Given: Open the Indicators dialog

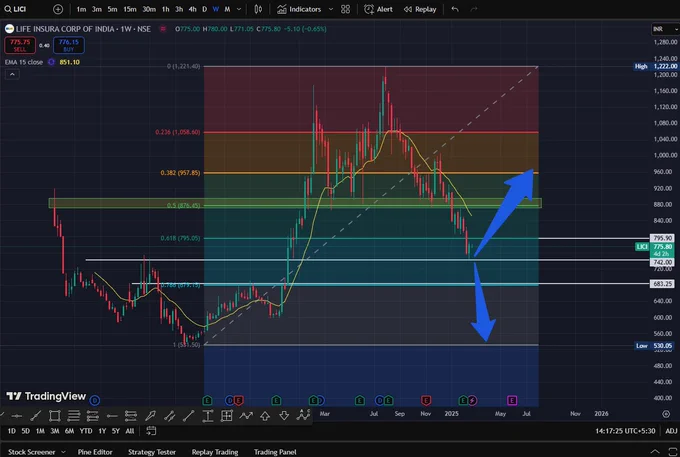Looking at the screenshot, I should pos(299,9).
